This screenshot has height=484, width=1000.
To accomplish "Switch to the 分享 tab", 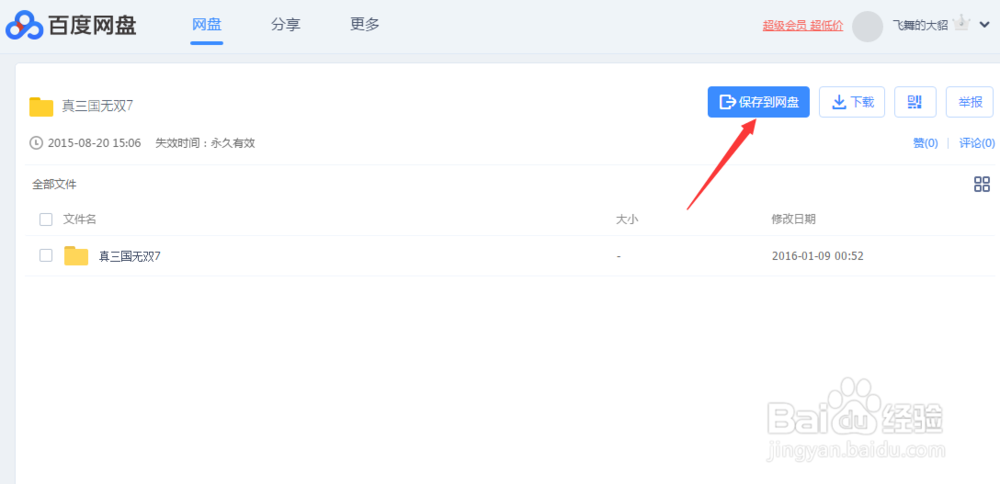I will click(286, 25).
